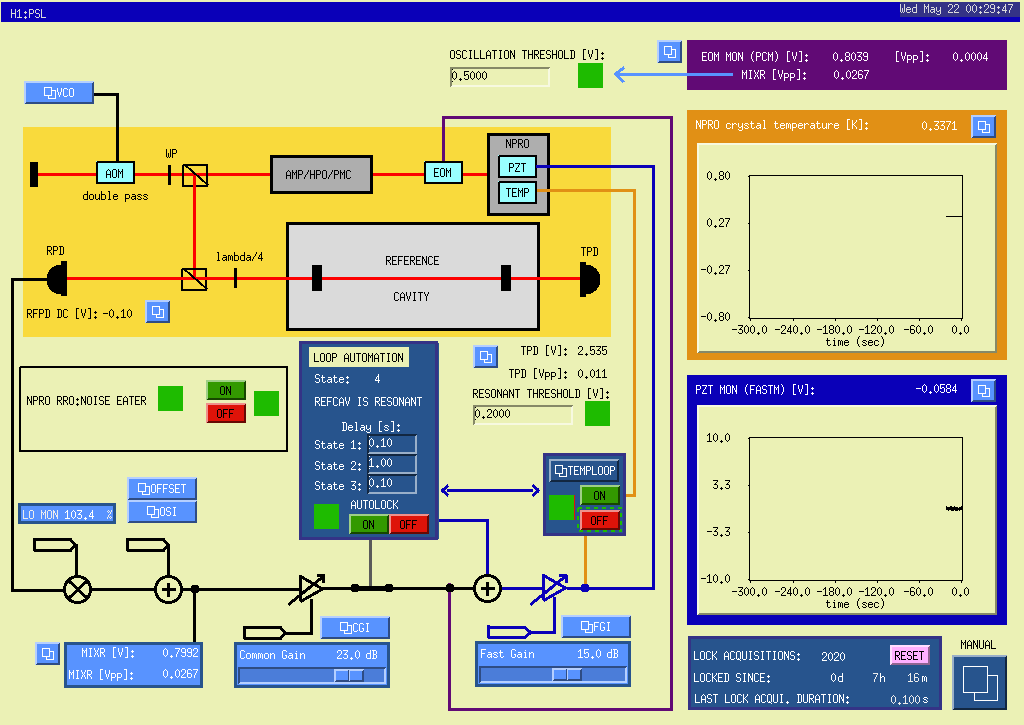Click the AMP/HPO/PMC block
The width and height of the screenshot is (1024, 725).
point(321,174)
